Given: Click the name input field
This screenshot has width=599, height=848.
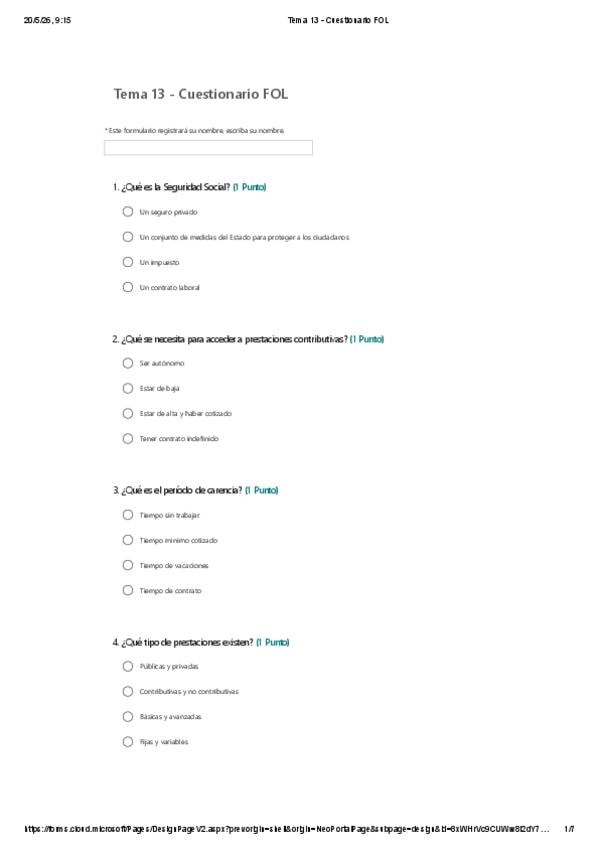Looking at the screenshot, I should tap(208, 148).
